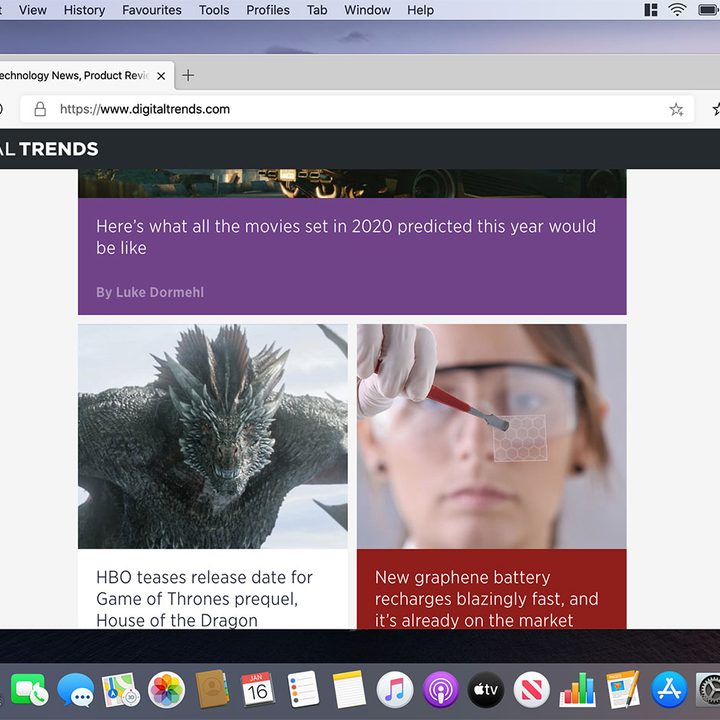Open the Apple TV app
Viewport: 720px width, 720px height.
click(x=486, y=690)
